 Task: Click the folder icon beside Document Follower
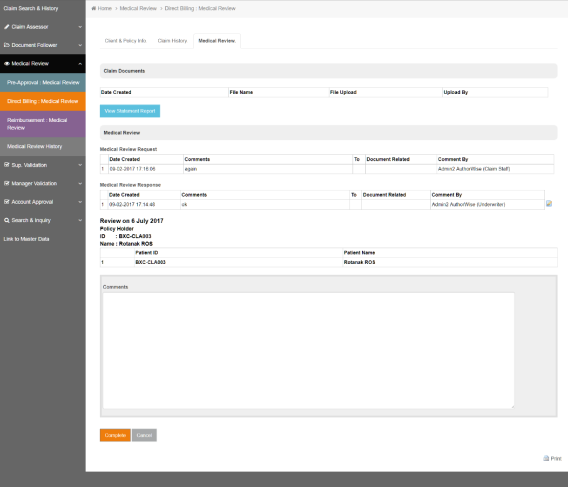[x=7, y=45]
